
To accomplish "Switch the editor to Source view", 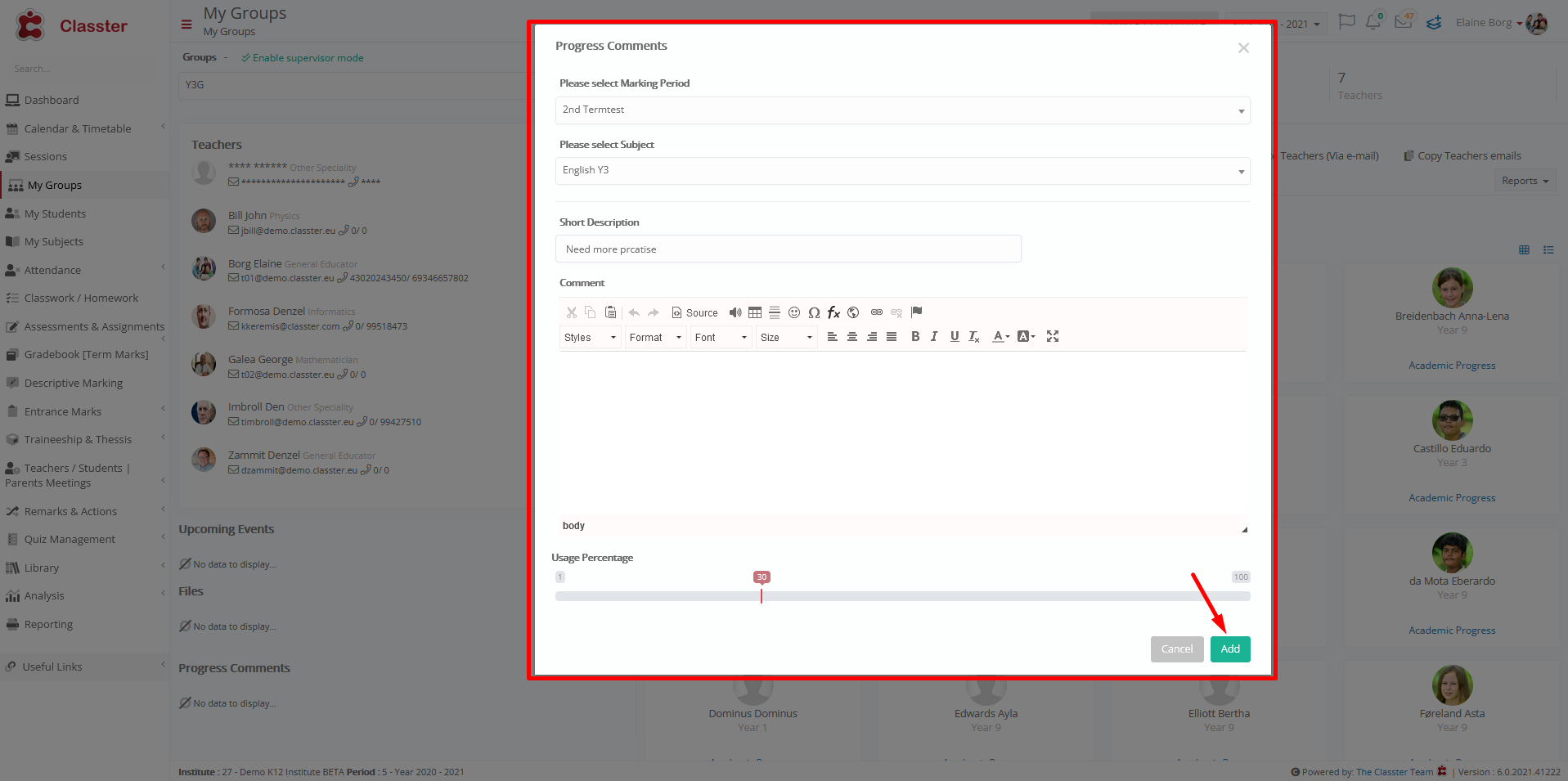I will [x=694, y=312].
